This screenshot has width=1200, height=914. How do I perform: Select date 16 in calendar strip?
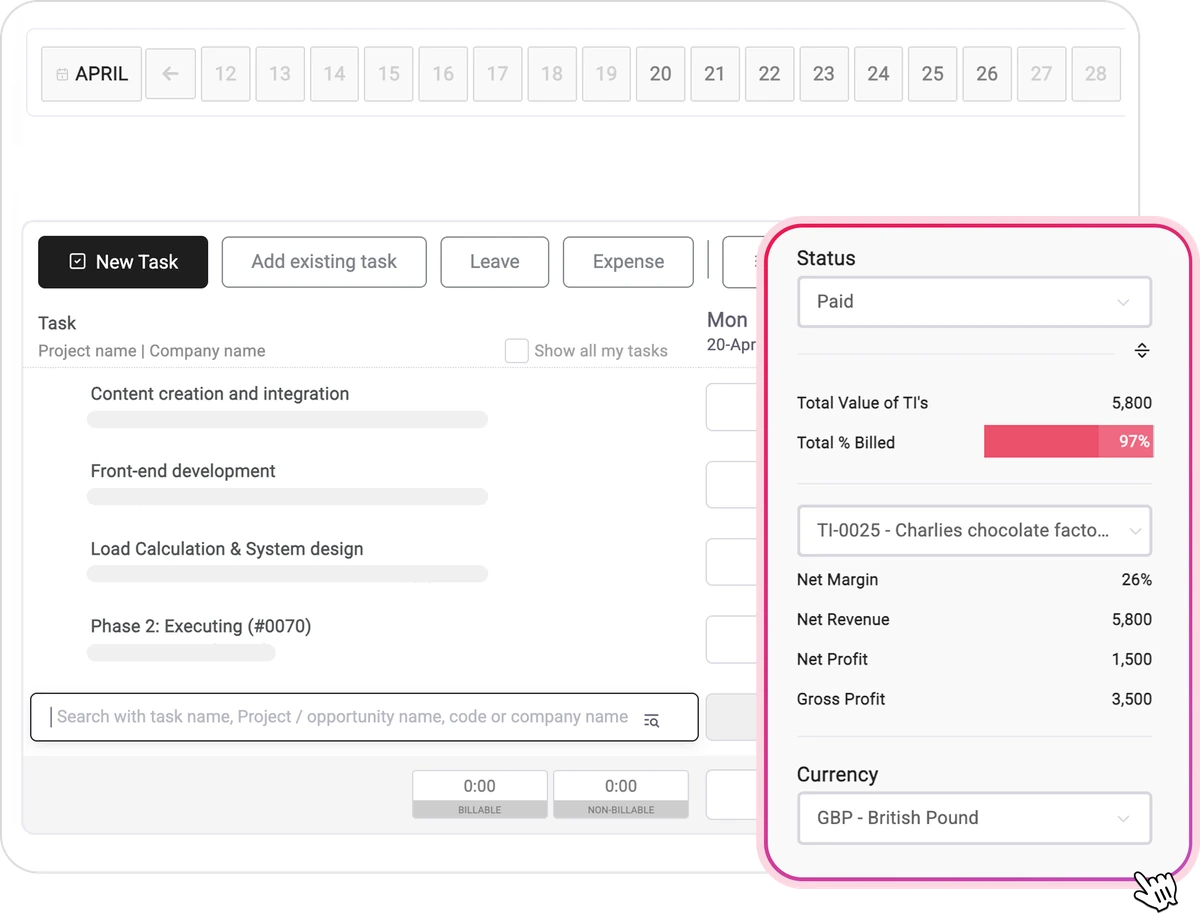pos(443,74)
